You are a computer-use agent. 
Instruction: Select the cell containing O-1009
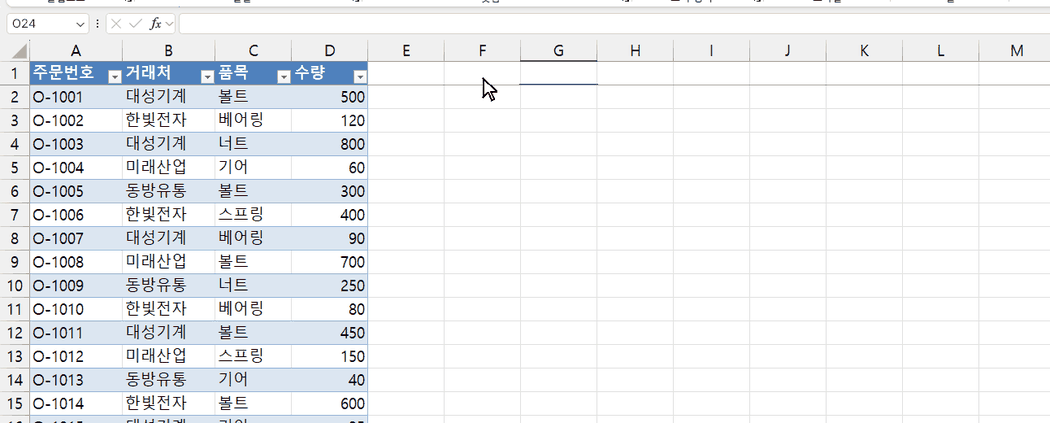[x=76, y=285]
